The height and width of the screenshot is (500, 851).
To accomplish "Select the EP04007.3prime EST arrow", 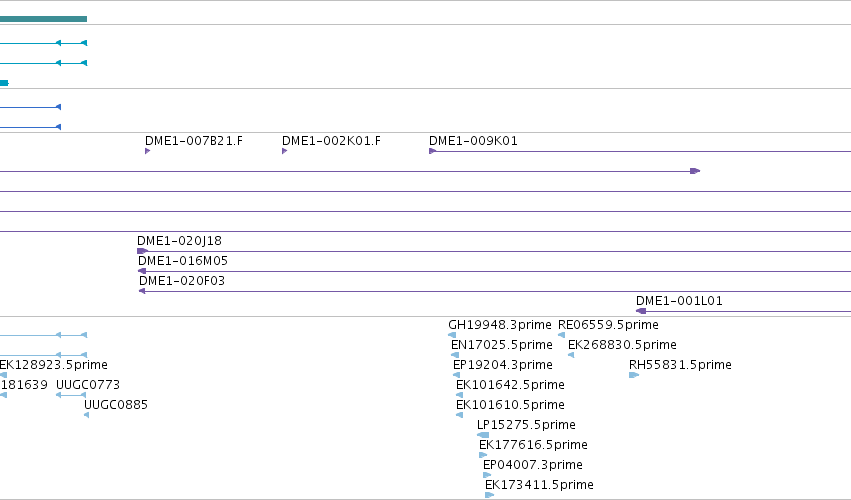I will 487,475.
